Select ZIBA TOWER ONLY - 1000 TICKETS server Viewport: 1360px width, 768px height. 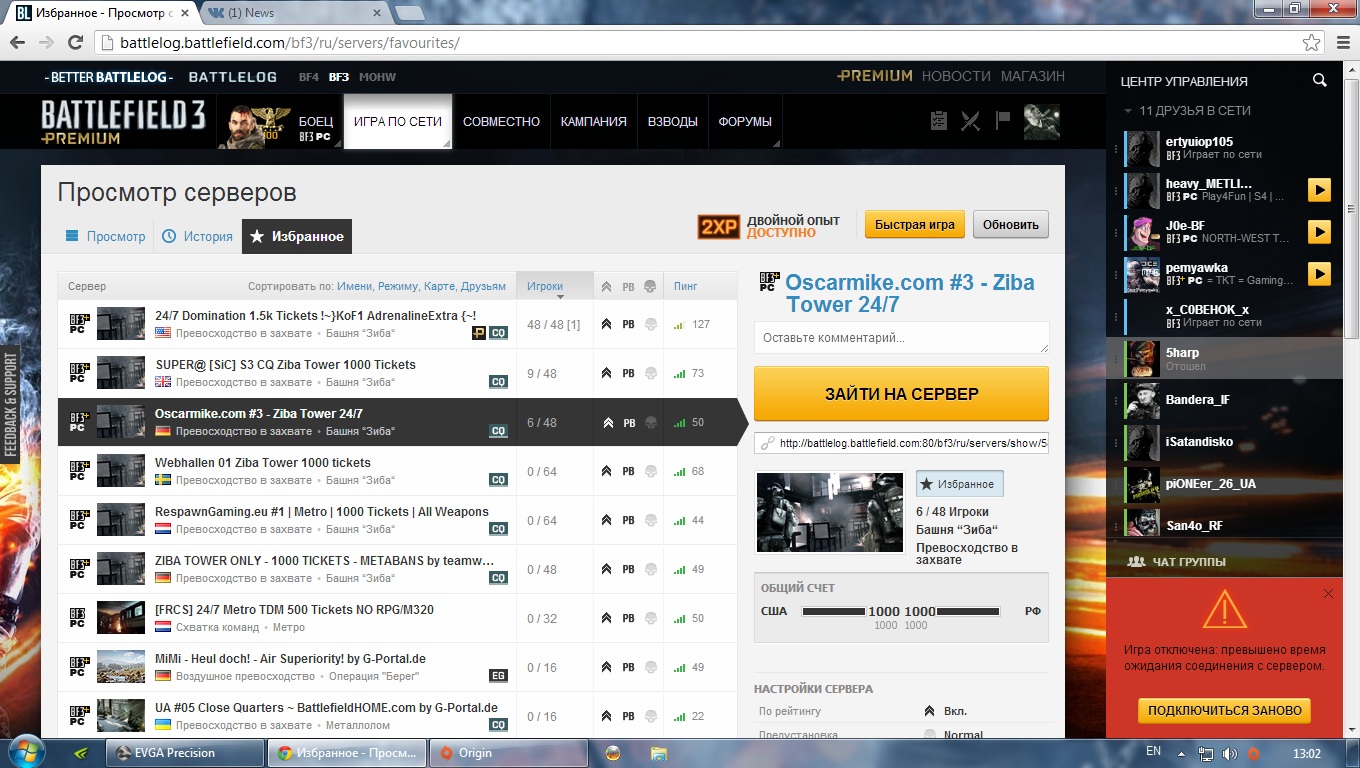pos(397,569)
